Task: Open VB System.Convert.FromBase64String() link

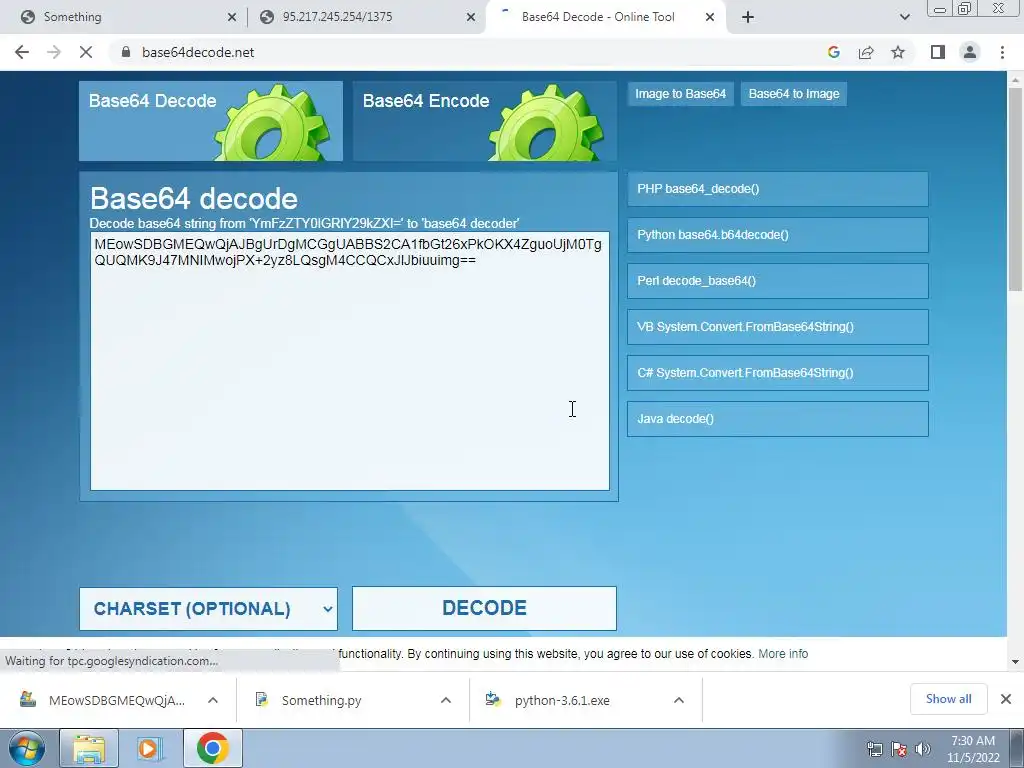Action: point(778,327)
